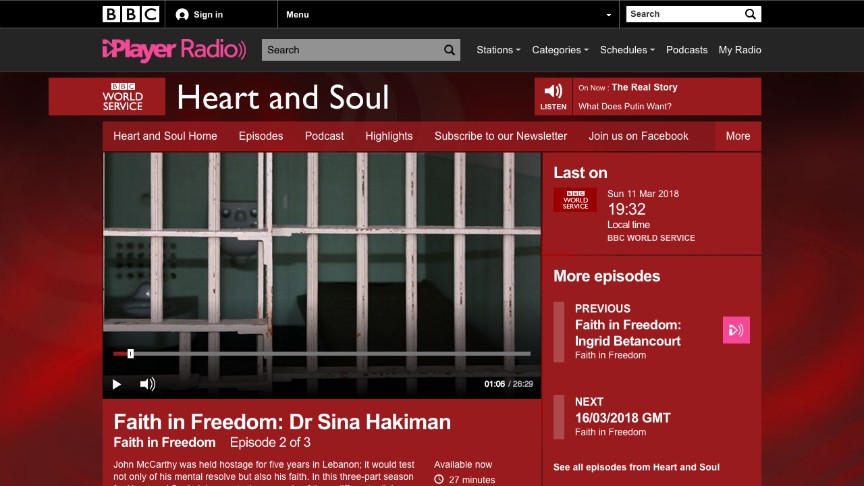Select the Highlights tab
Image resolution: width=864 pixels, height=486 pixels.
pyautogui.click(x=389, y=136)
